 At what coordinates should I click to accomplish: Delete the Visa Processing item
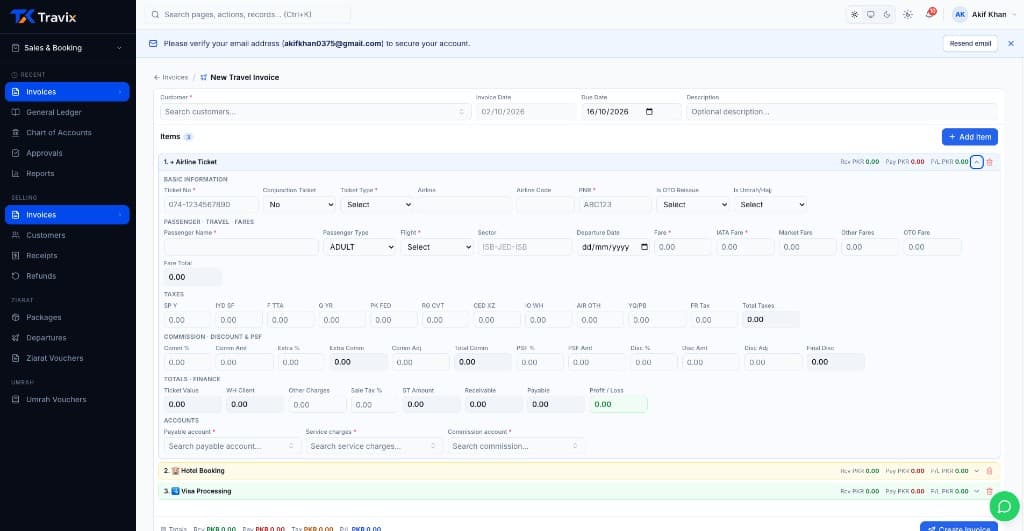(989, 491)
